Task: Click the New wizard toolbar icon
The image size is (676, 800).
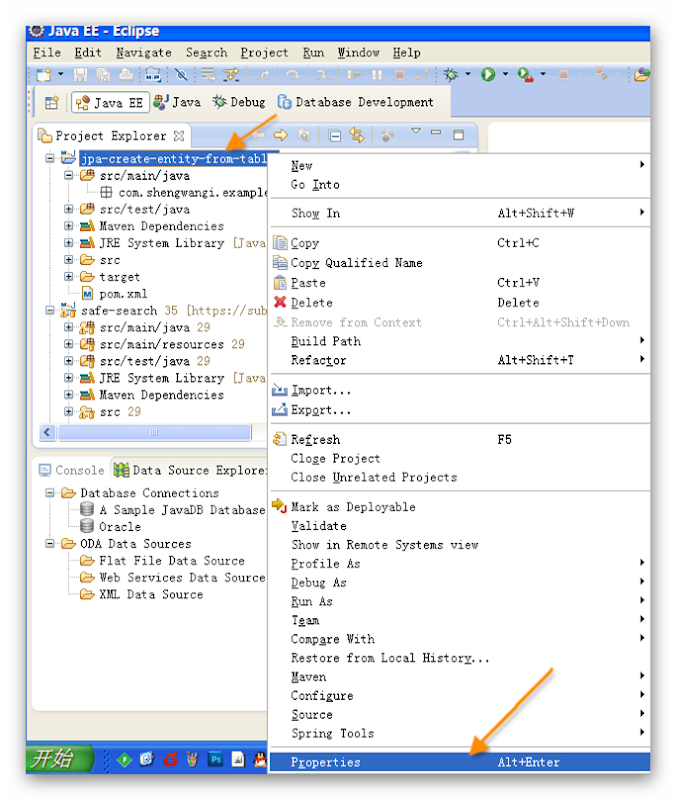Action: point(44,75)
